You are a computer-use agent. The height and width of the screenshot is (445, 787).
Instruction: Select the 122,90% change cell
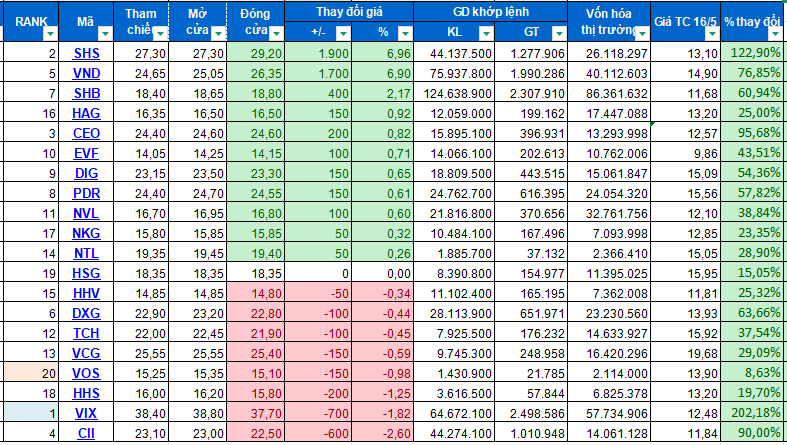click(751, 53)
